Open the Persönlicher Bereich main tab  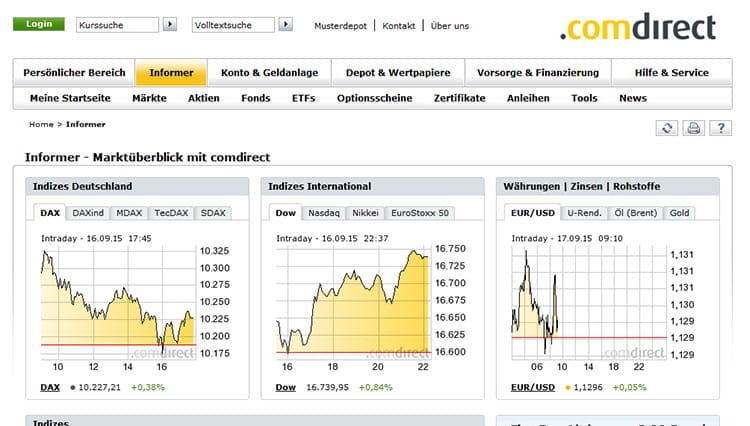pyautogui.click(x=74, y=73)
